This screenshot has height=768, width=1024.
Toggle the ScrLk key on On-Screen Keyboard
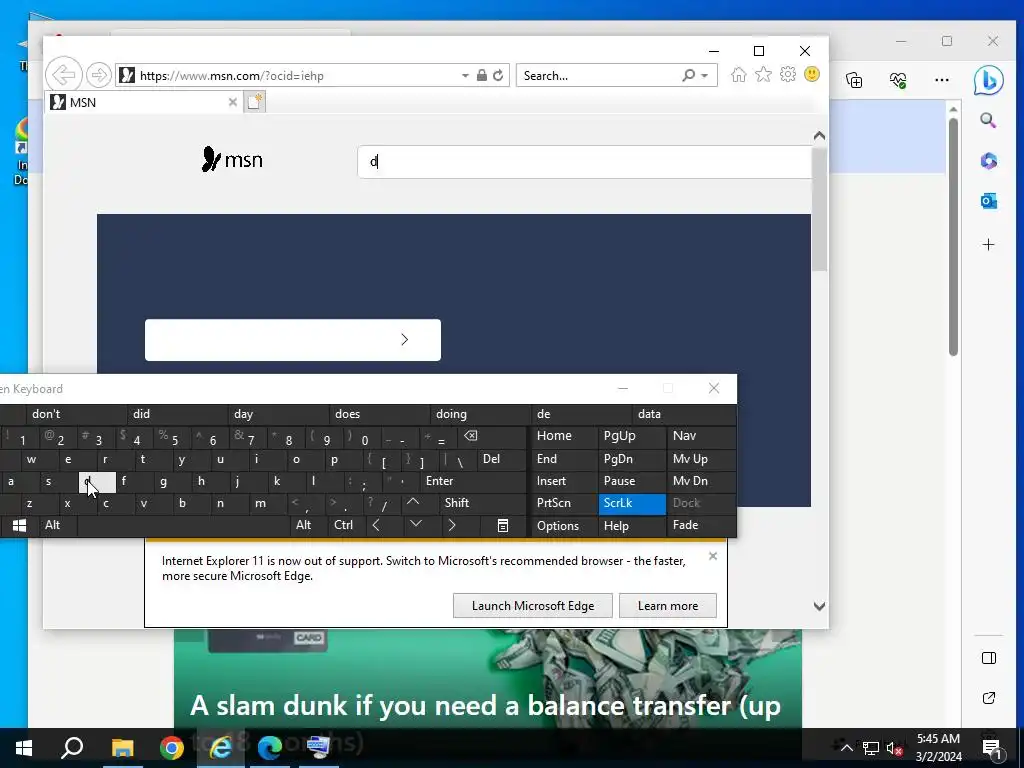[x=632, y=504]
